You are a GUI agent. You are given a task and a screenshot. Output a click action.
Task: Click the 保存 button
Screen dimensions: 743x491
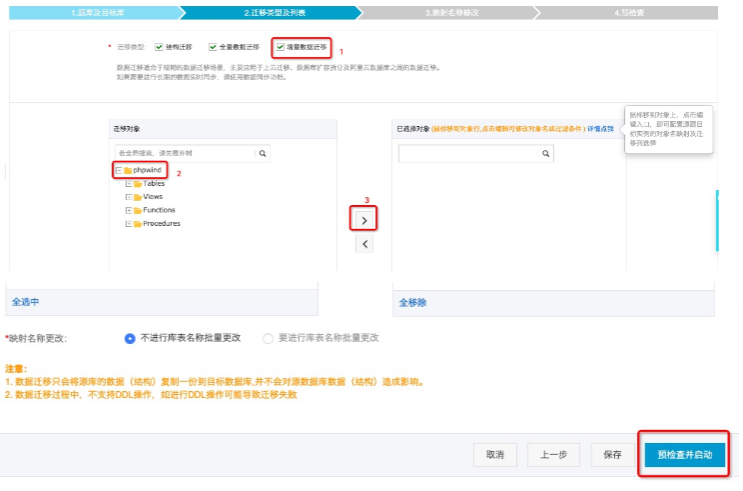[x=612, y=455]
